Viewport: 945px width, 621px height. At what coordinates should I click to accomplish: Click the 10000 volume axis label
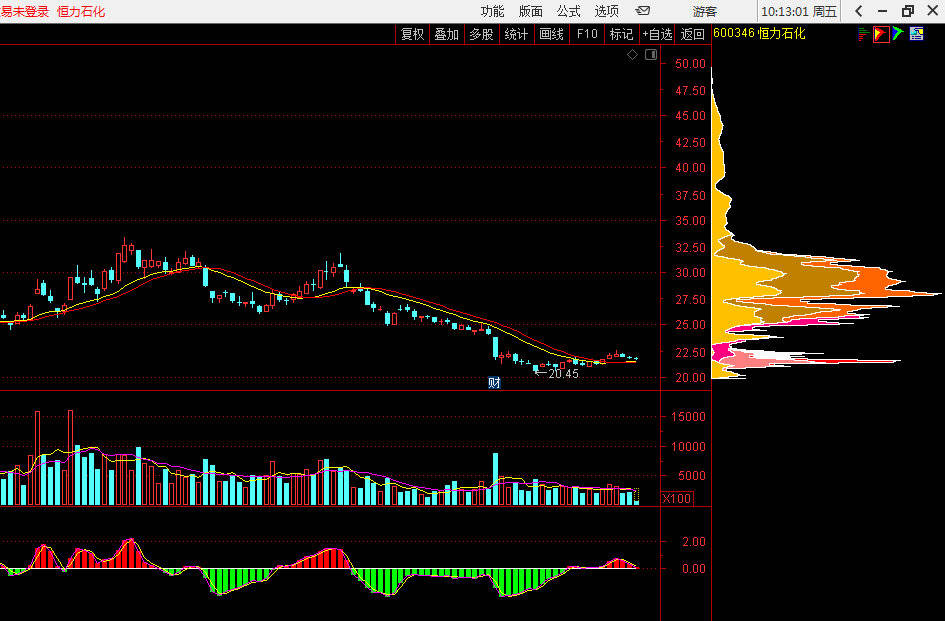[x=688, y=447]
